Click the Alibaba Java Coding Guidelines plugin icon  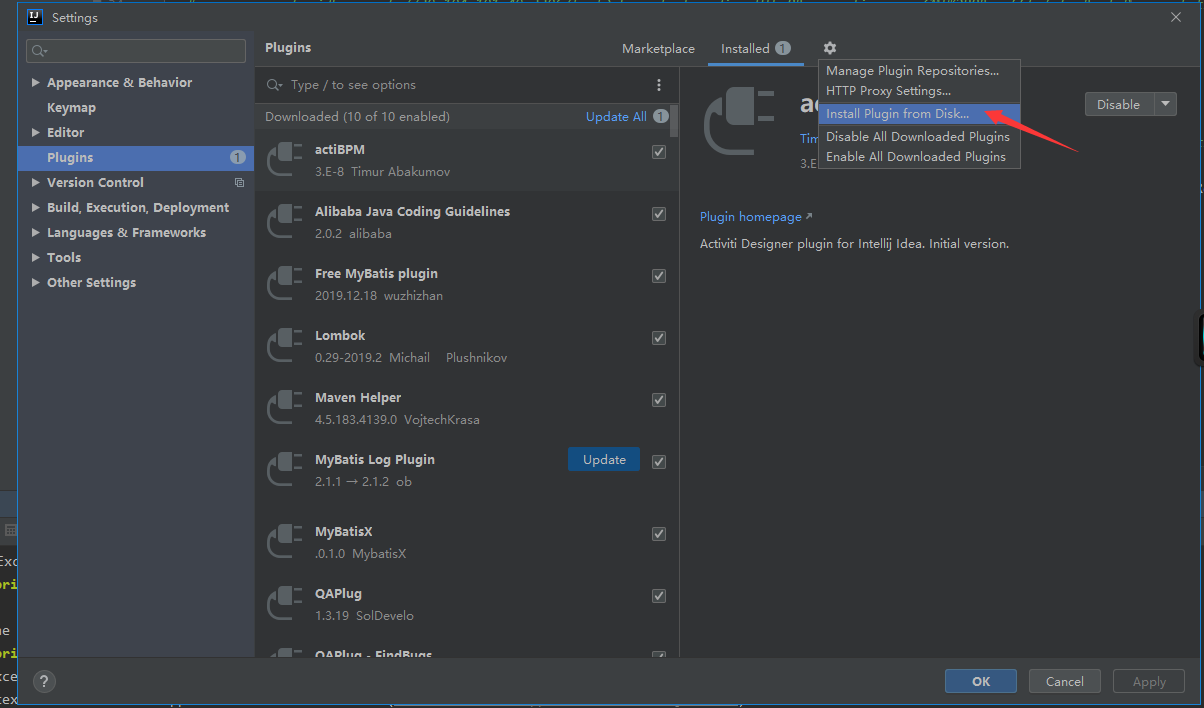point(285,222)
